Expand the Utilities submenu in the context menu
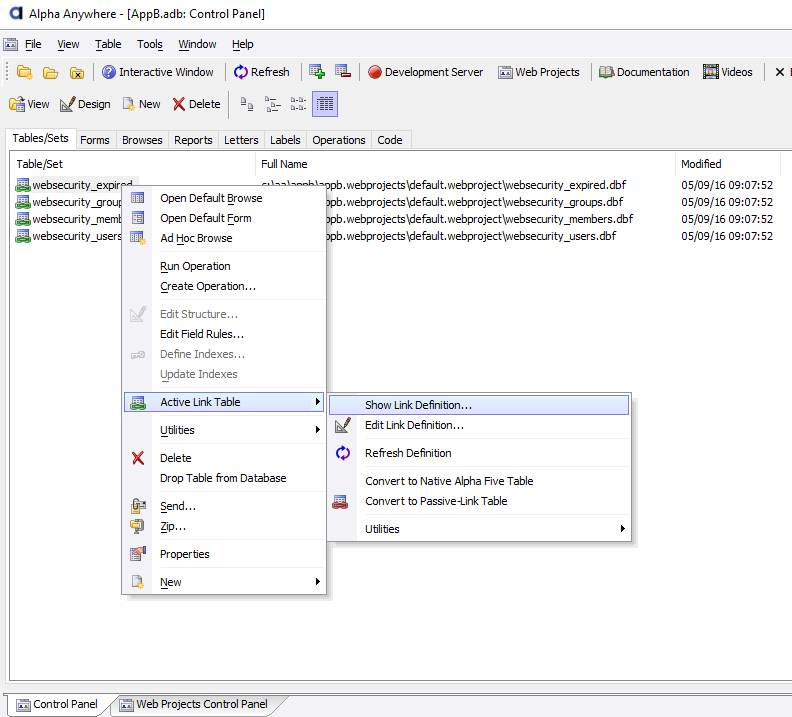This screenshot has width=792, height=717. tap(224, 430)
